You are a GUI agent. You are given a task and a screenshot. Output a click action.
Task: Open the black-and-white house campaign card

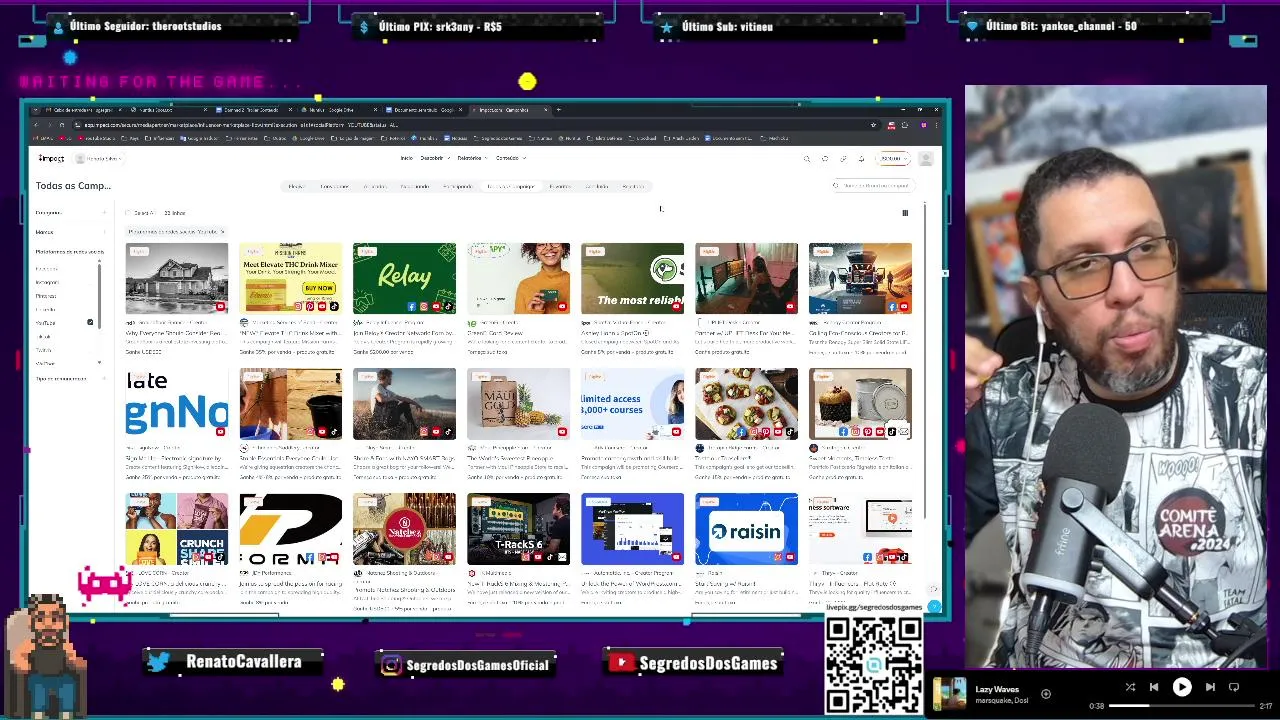click(176, 278)
